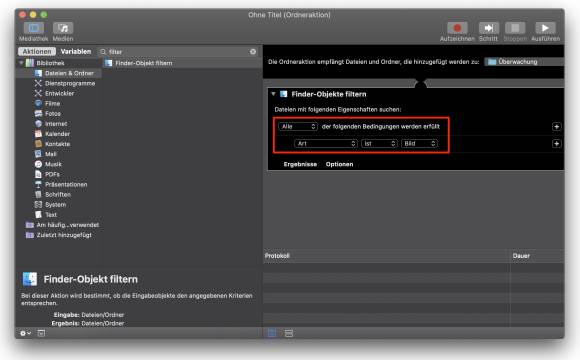Switch to the Variablen tab
This screenshot has width=580, height=360.
coord(76,51)
